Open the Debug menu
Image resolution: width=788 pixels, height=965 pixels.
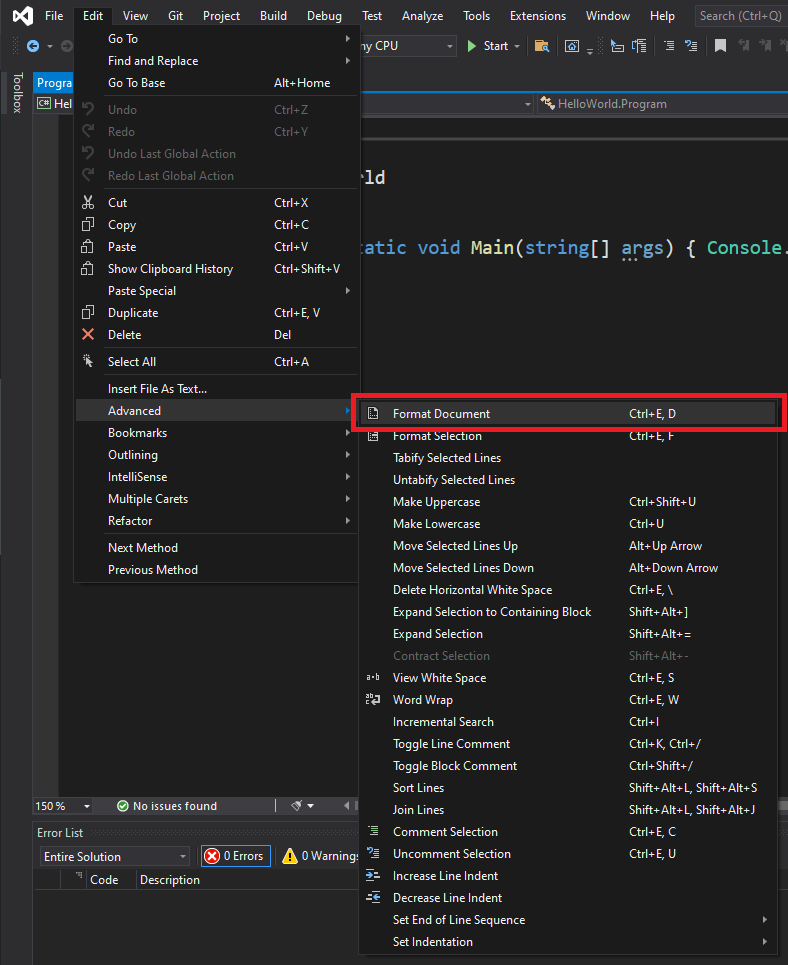pos(324,16)
